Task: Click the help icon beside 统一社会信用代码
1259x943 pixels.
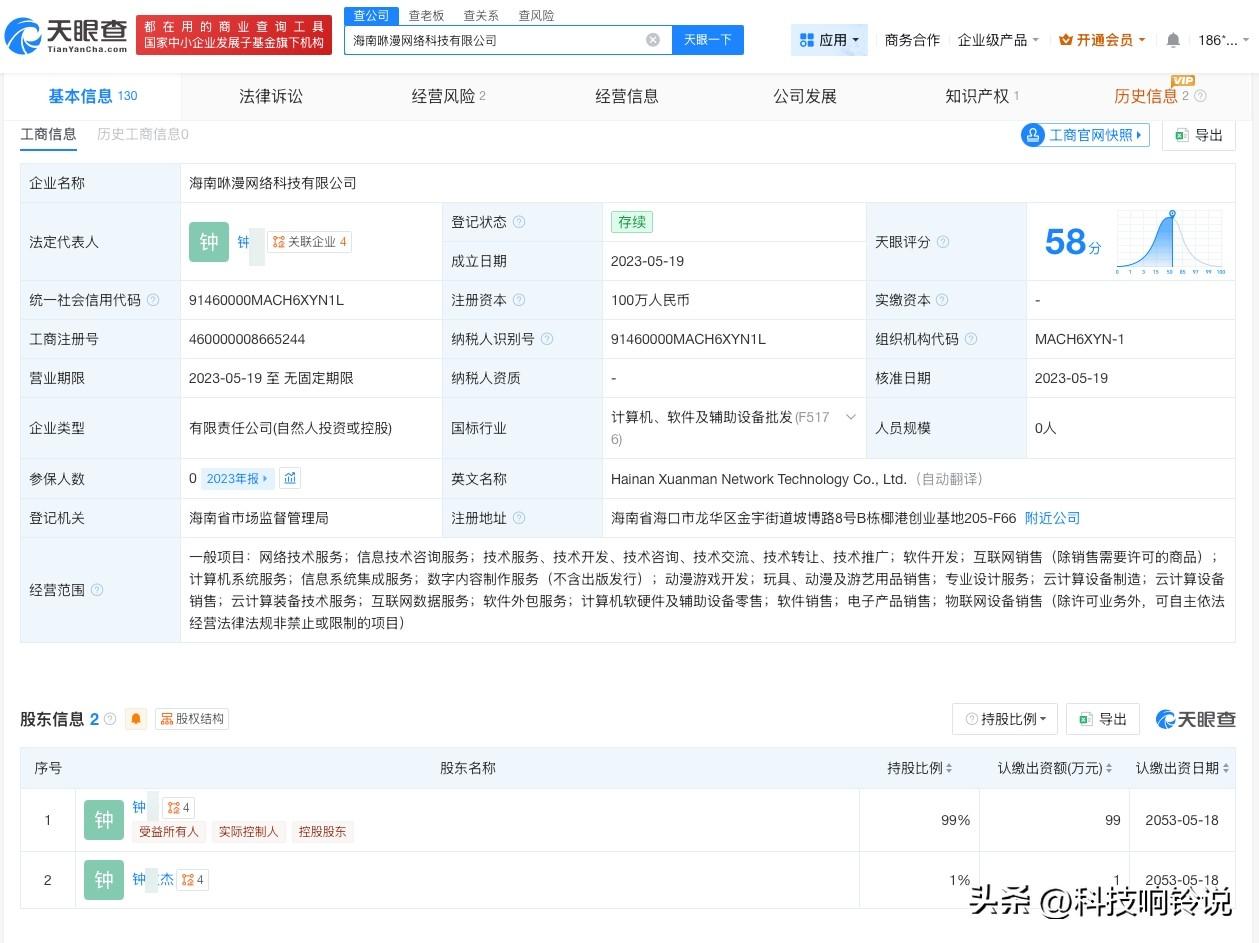Action: (x=152, y=300)
